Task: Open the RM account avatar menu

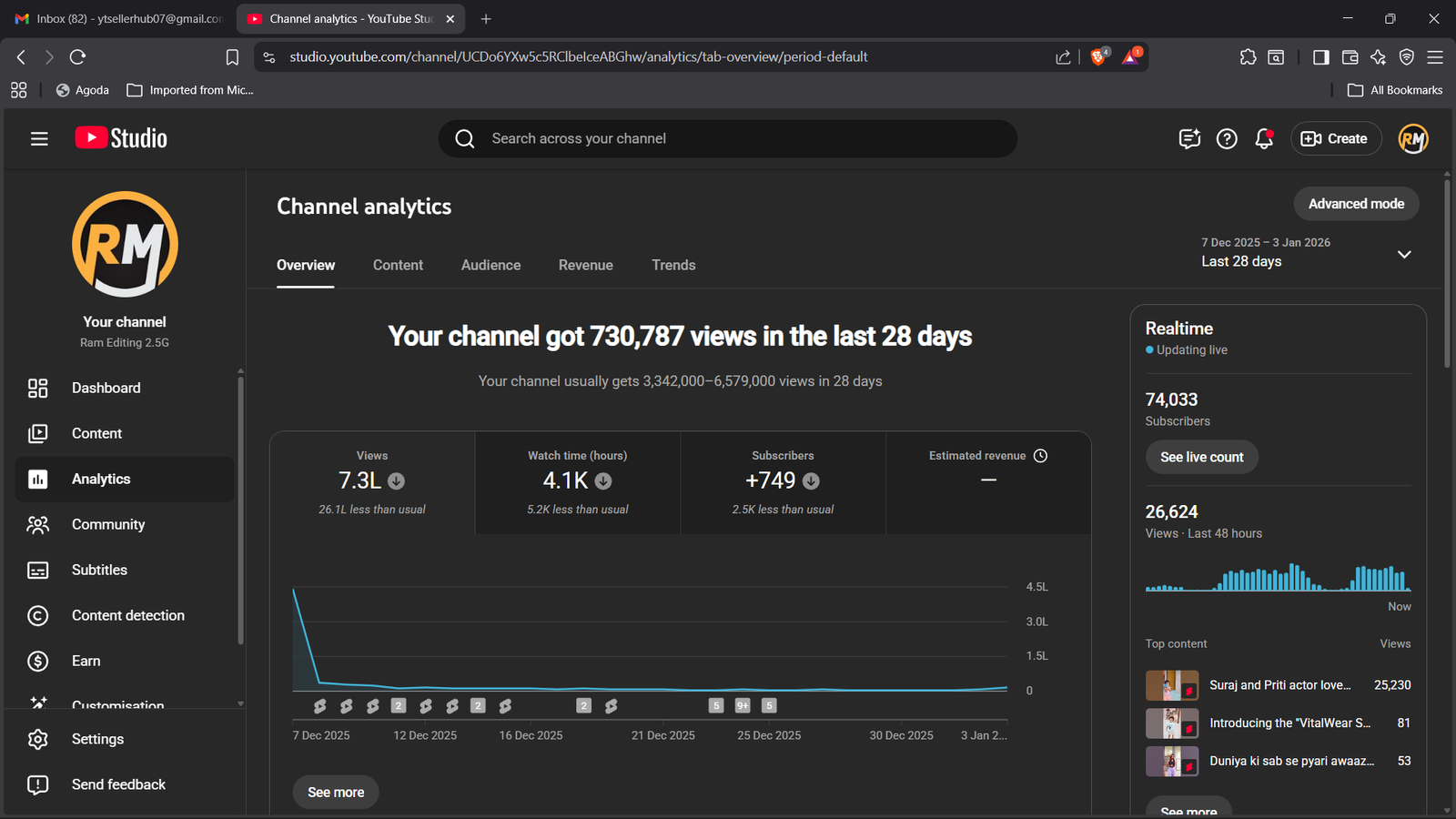Action: 1412,138
